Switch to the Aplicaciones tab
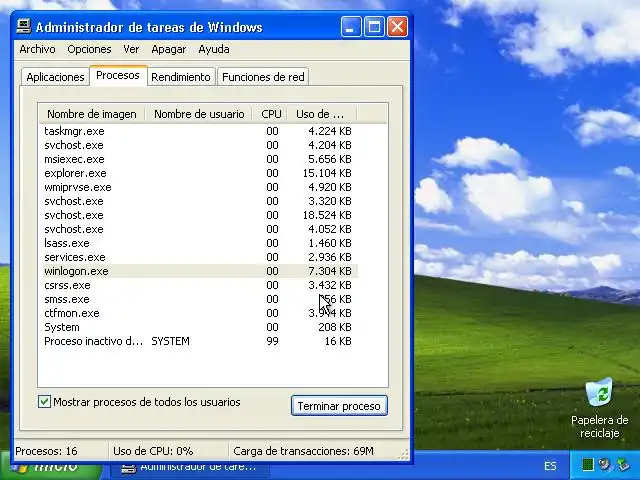 (x=55, y=77)
